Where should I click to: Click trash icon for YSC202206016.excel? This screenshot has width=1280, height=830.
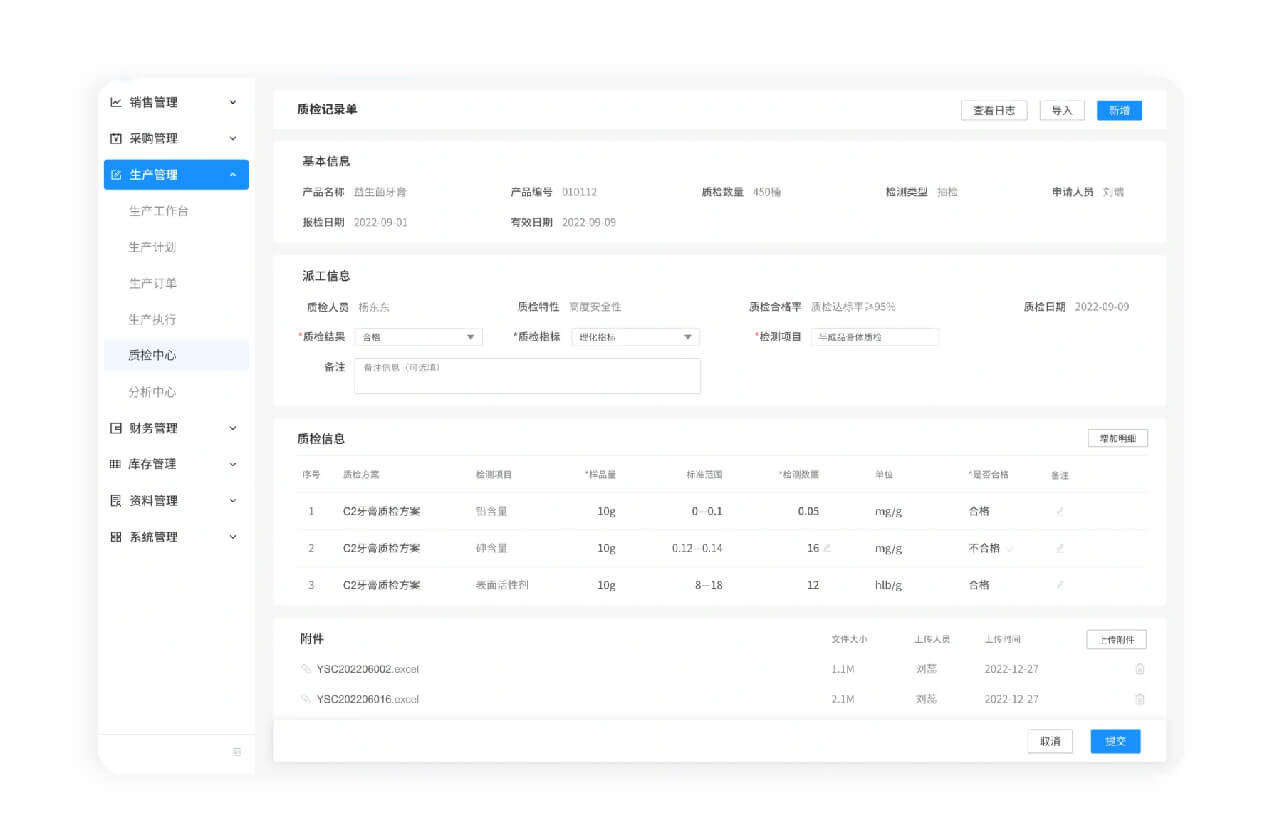point(1139,699)
